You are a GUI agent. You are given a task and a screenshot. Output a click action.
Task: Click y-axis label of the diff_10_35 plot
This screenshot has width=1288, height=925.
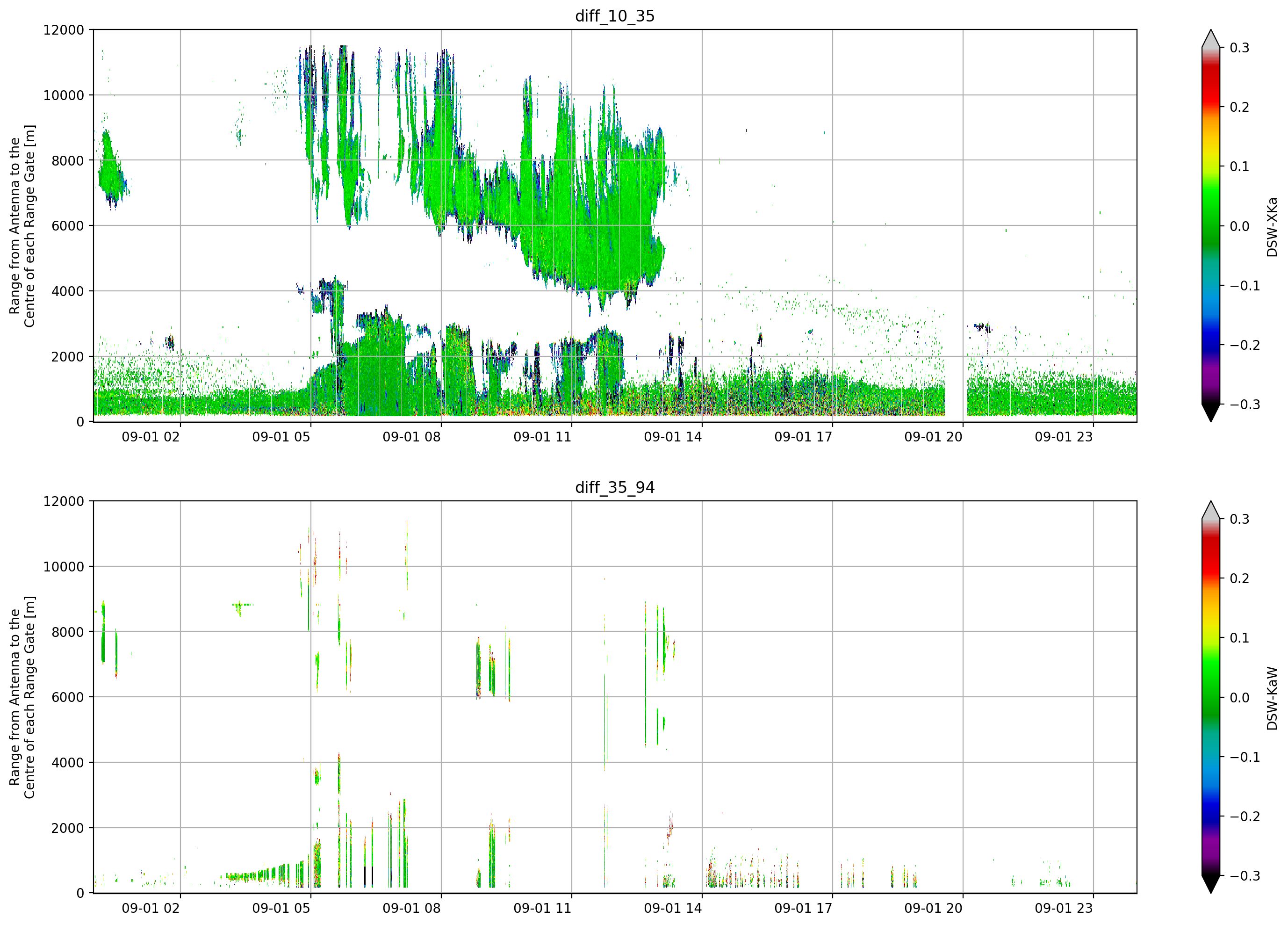pos(22,225)
